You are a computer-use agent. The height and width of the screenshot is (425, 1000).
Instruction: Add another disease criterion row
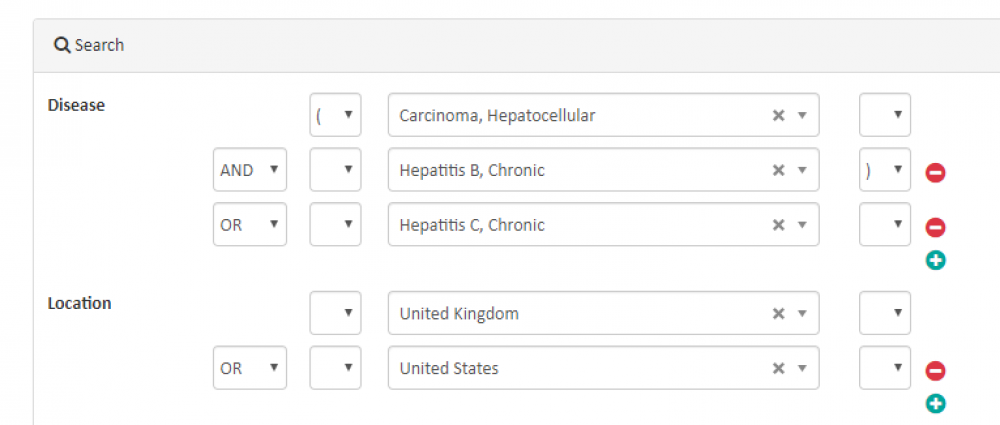(936, 260)
